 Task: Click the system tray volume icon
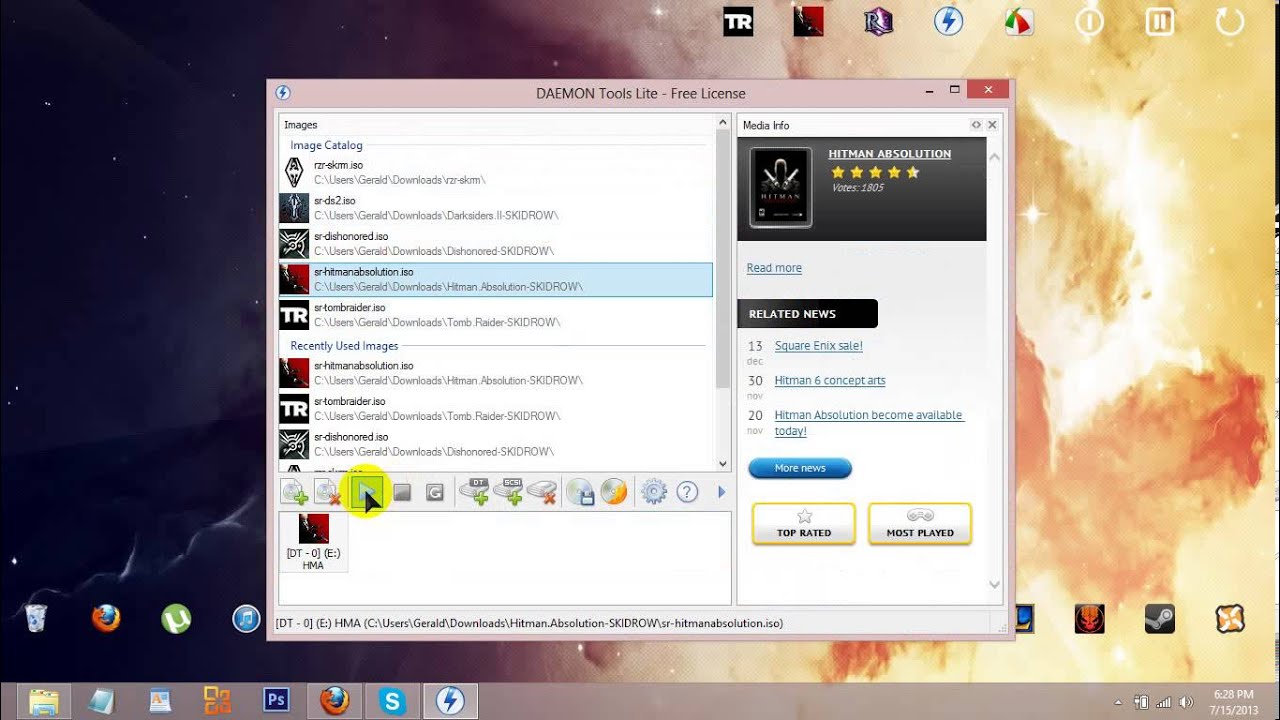(x=1186, y=702)
